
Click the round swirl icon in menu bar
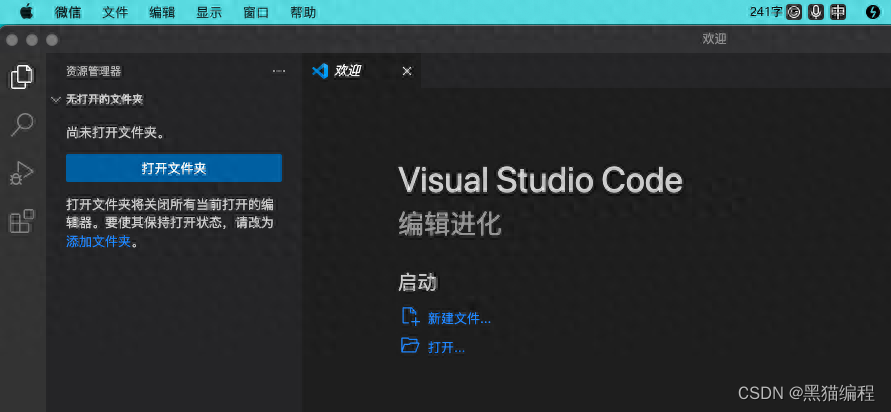(794, 12)
